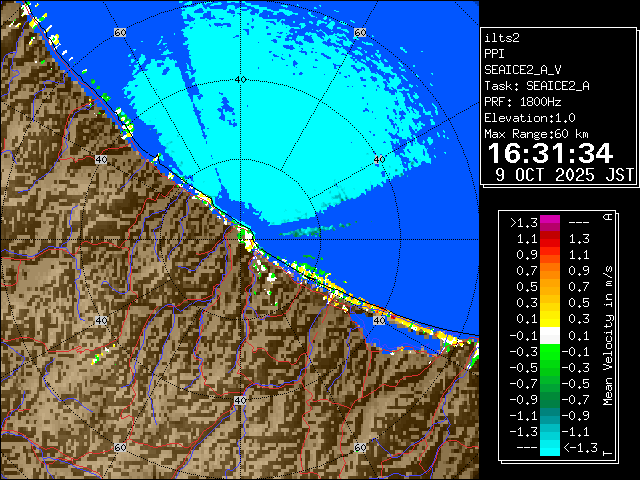Viewport: 640px width, 480px height.
Task: Click the A marker atop the legend
Action: 607,217
